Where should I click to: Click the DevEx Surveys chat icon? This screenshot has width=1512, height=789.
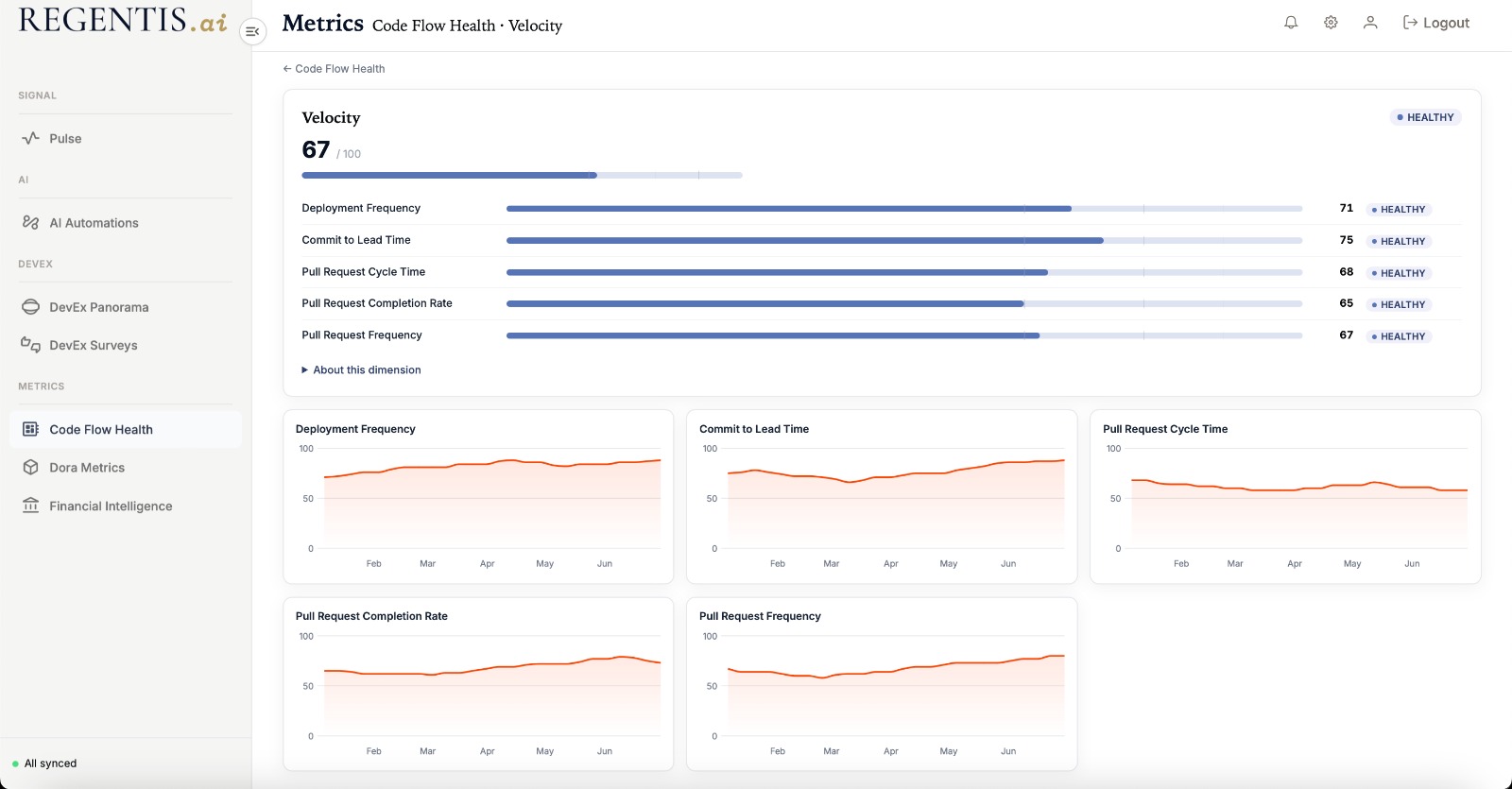(30, 345)
